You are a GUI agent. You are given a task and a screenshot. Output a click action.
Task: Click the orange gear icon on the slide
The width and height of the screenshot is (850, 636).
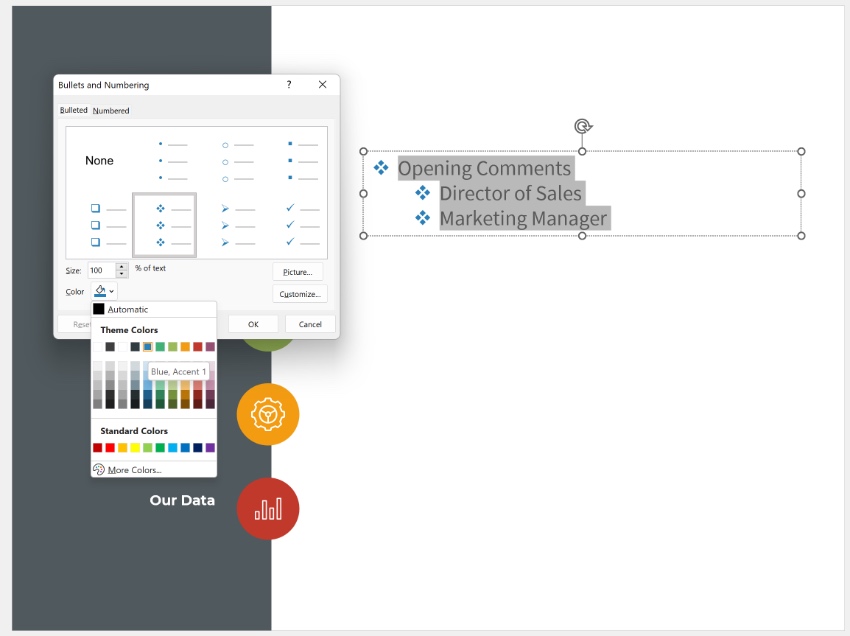pos(267,414)
